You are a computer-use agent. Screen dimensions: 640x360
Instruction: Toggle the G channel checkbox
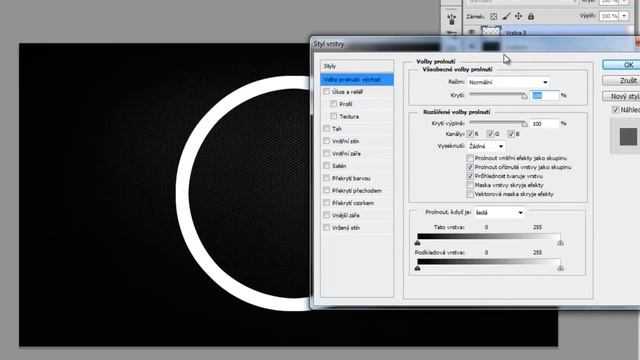pos(491,134)
